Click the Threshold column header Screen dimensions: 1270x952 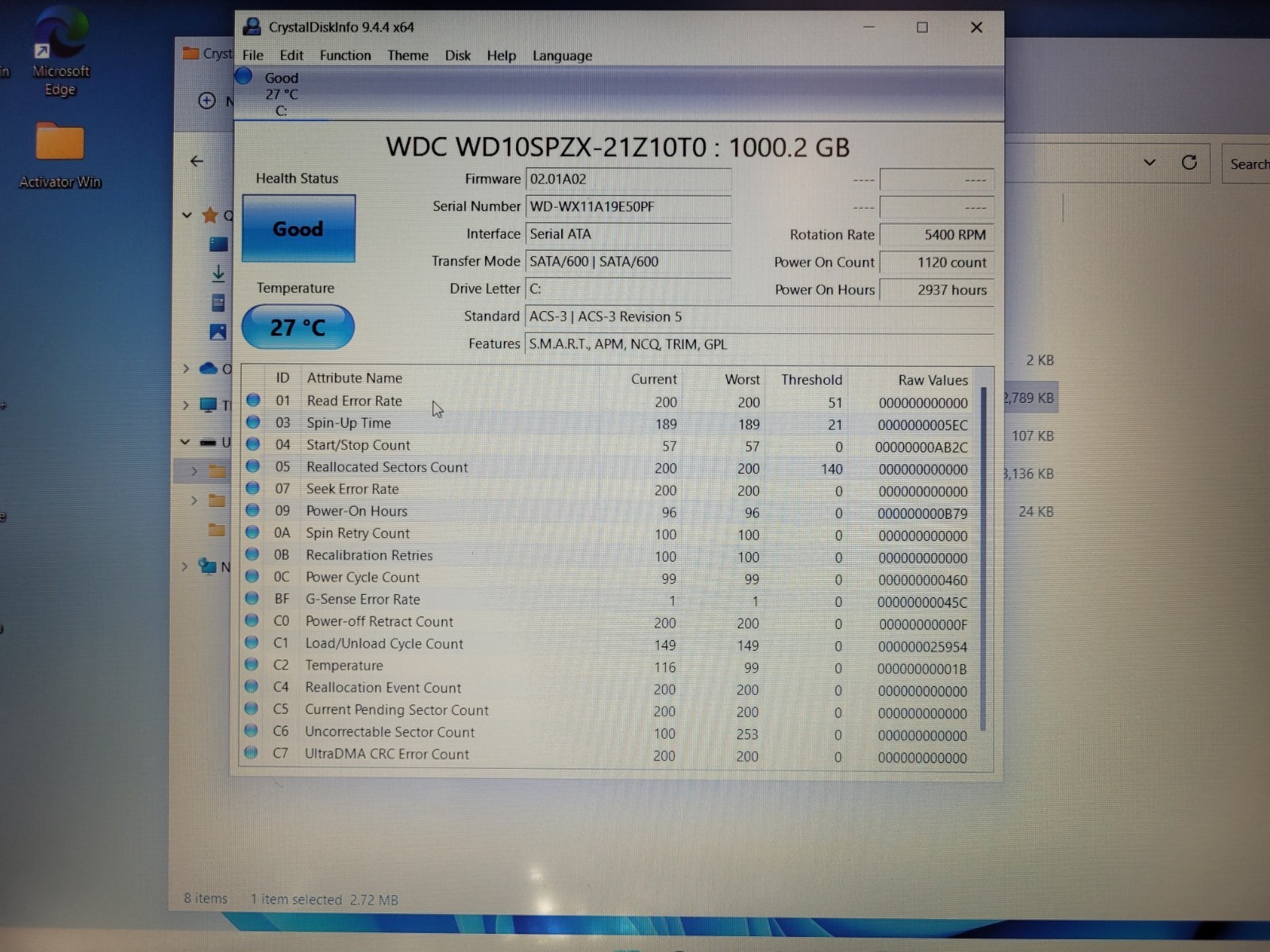(x=811, y=380)
